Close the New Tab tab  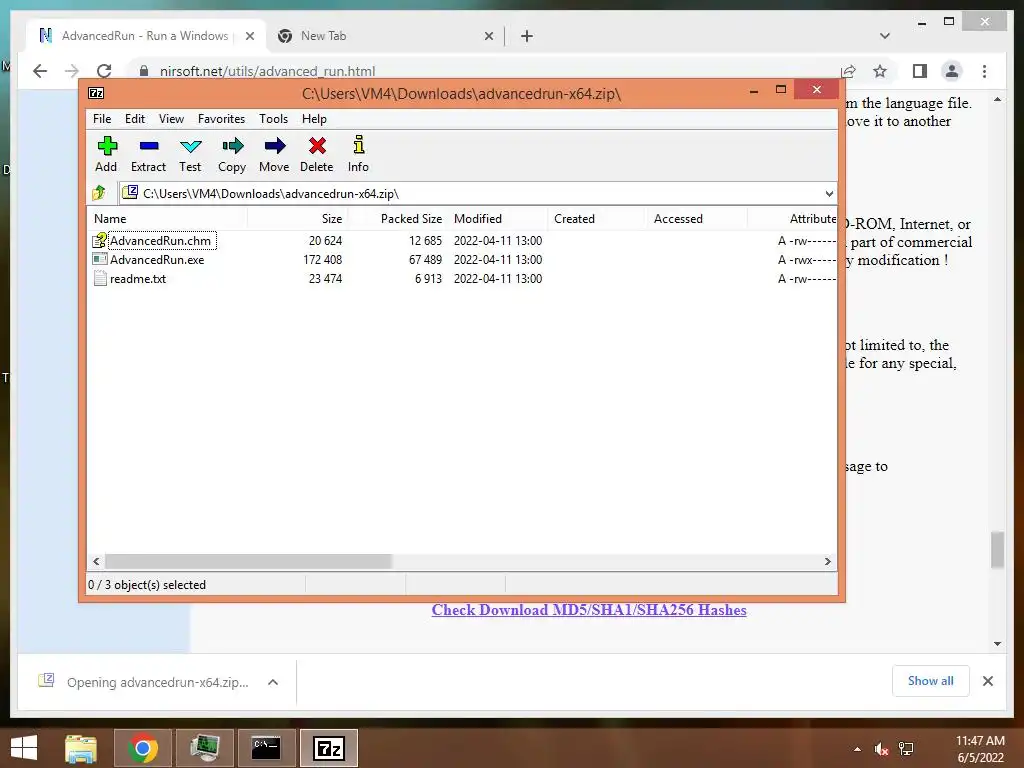[489, 36]
